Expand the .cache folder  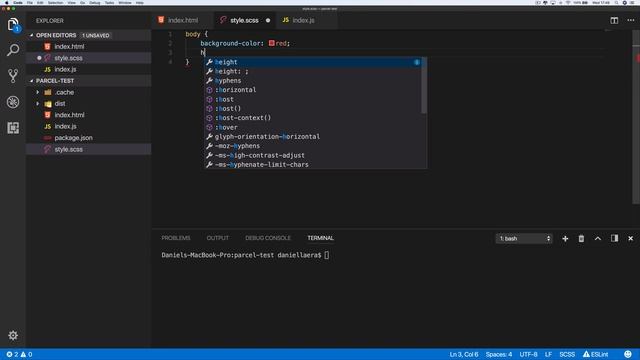click(89, 92)
